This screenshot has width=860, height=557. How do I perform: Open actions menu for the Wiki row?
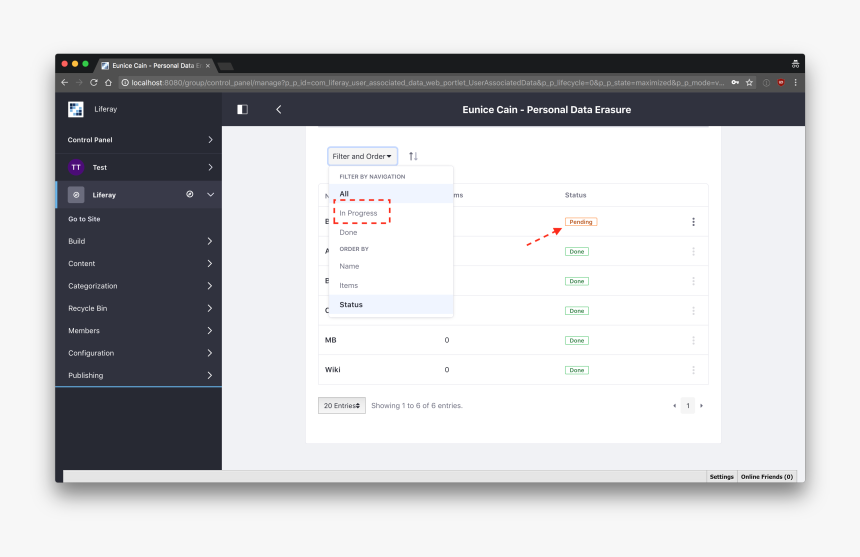pyautogui.click(x=693, y=370)
